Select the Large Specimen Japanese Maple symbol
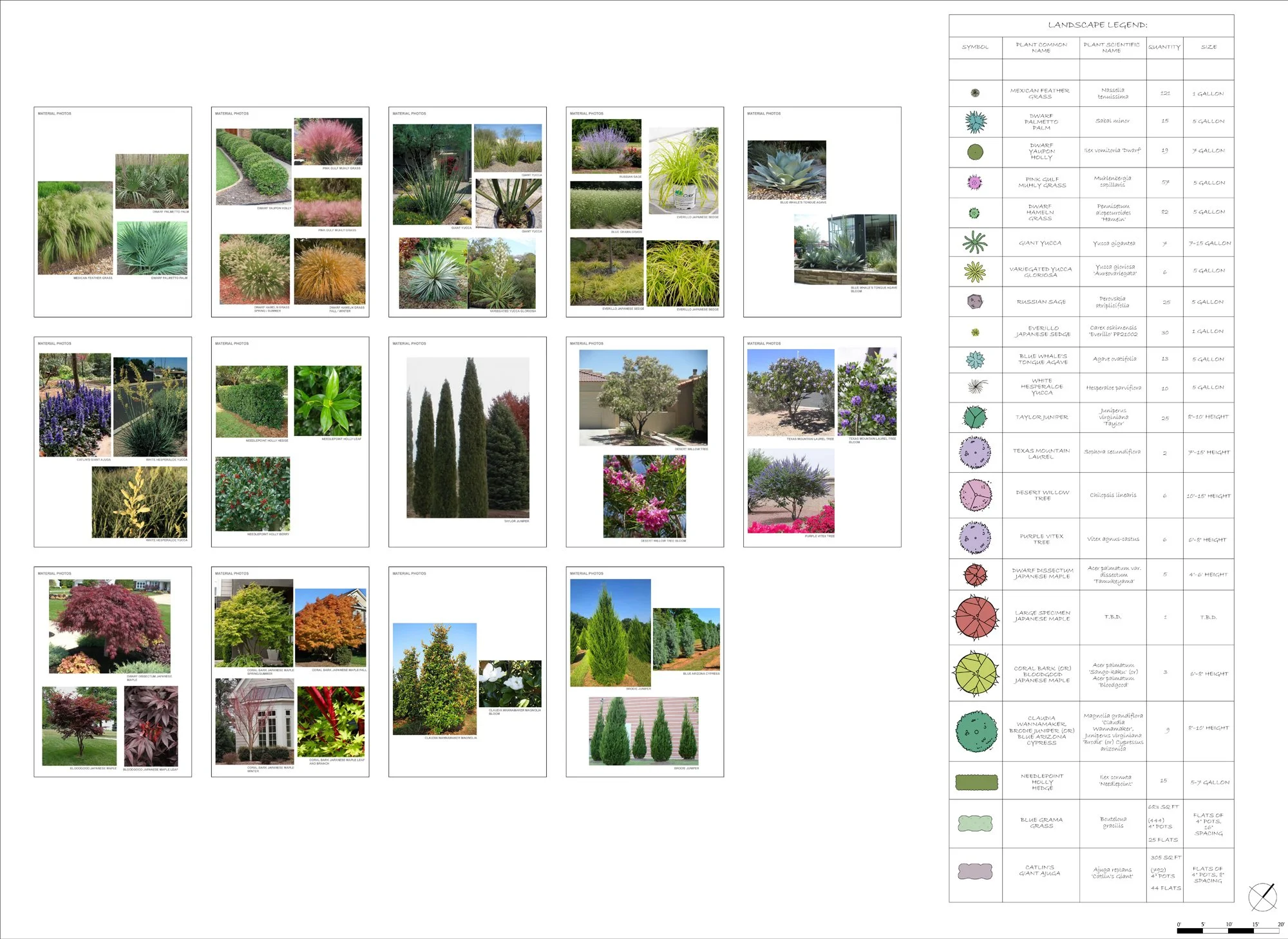This screenshot has height=939, width=1288. (976, 617)
